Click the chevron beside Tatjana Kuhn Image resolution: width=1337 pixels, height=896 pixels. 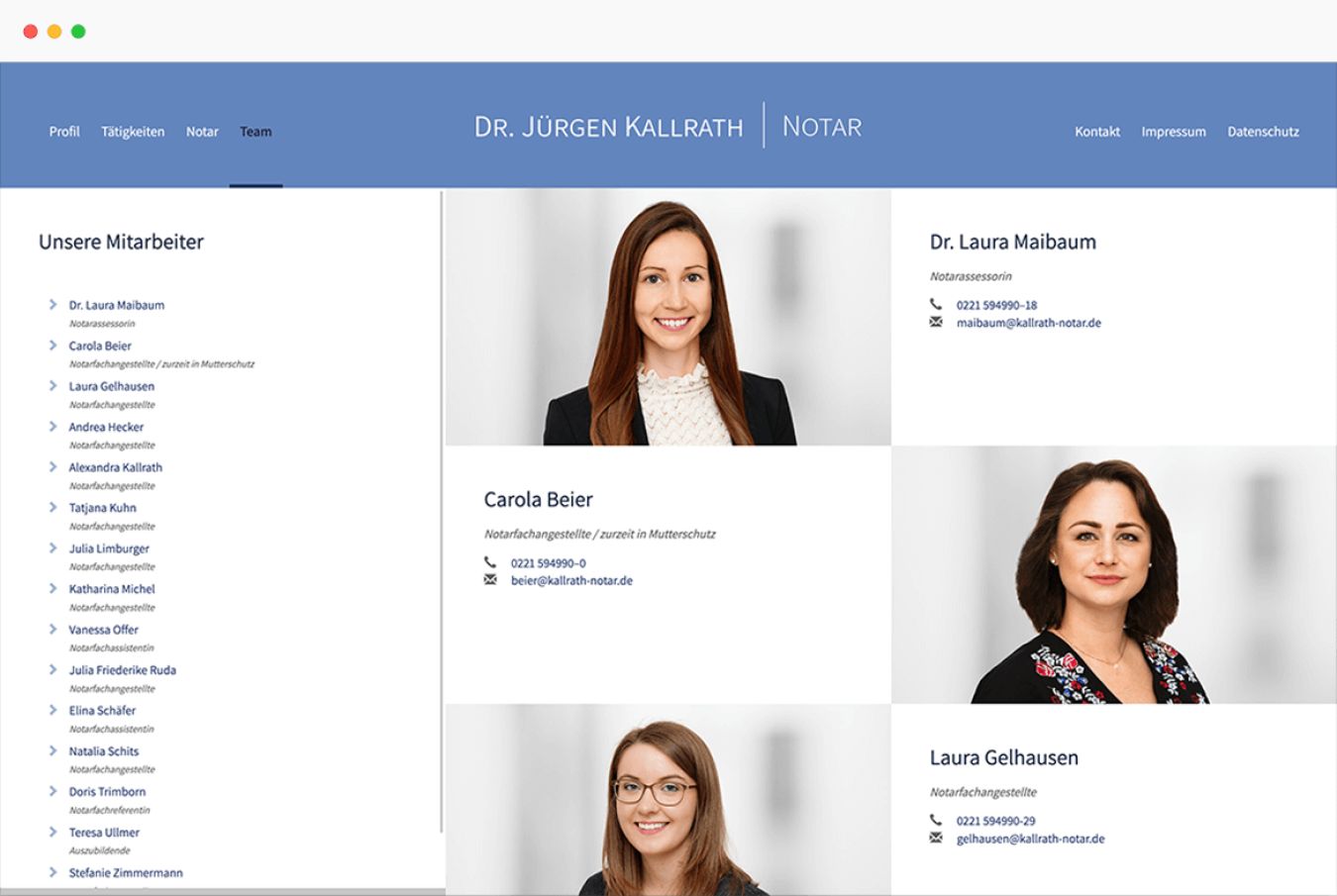tap(53, 508)
